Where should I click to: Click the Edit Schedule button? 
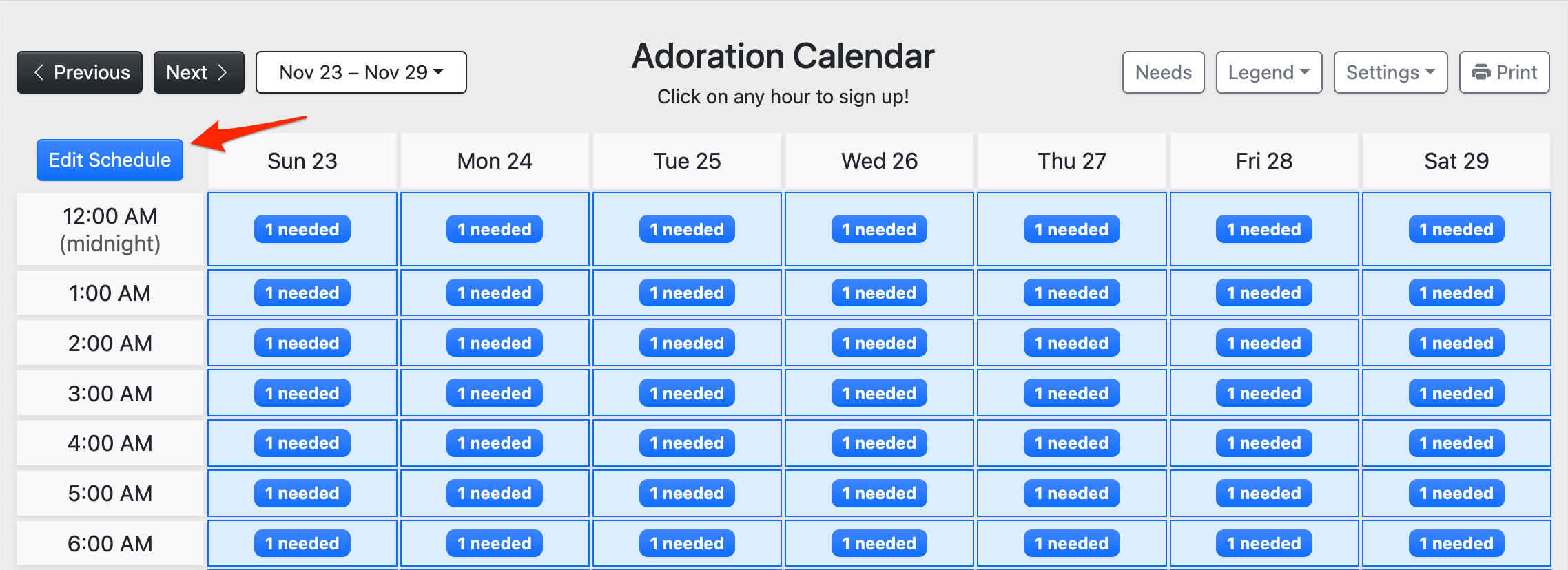tap(110, 160)
